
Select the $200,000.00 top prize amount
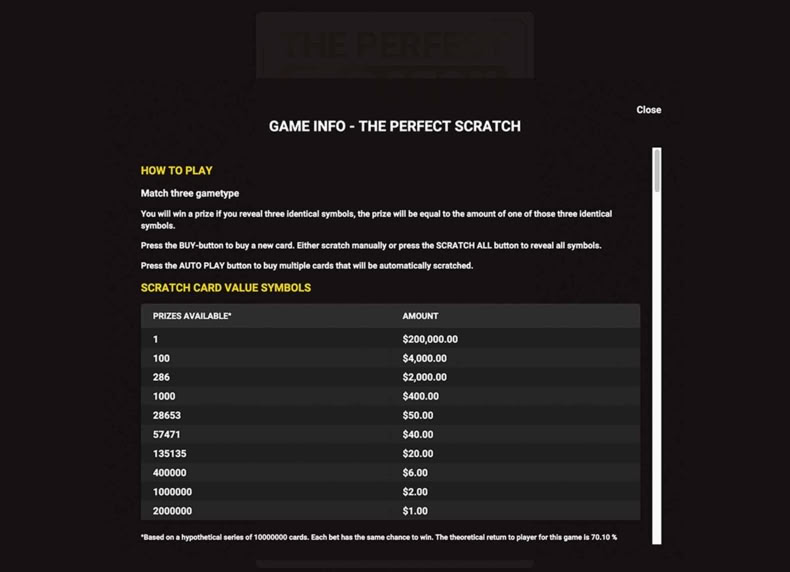coord(430,339)
